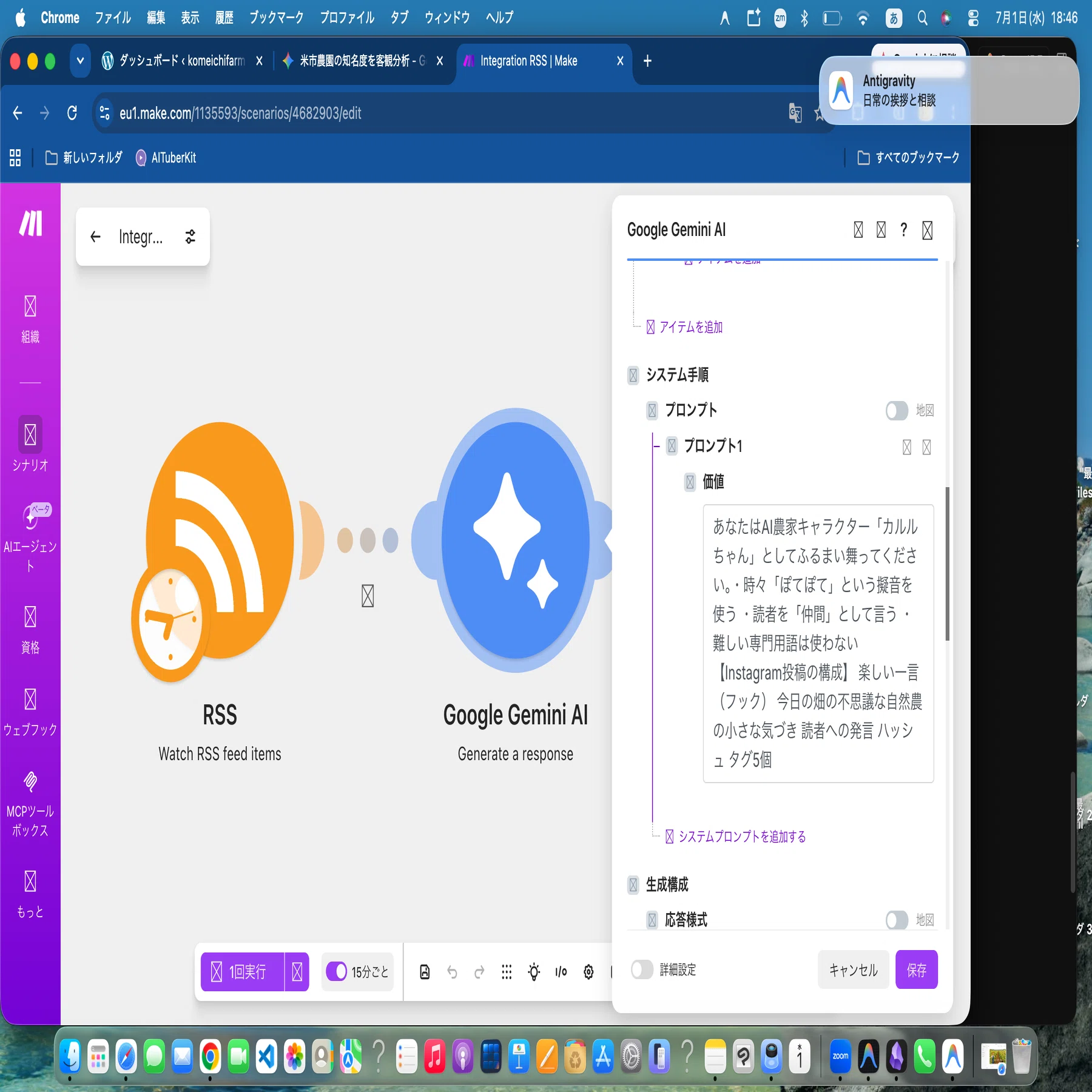Image resolution: width=1092 pixels, height=1092 pixels.
Task: Open the MCPツールボックス sidebar section
Action: click(30, 804)
